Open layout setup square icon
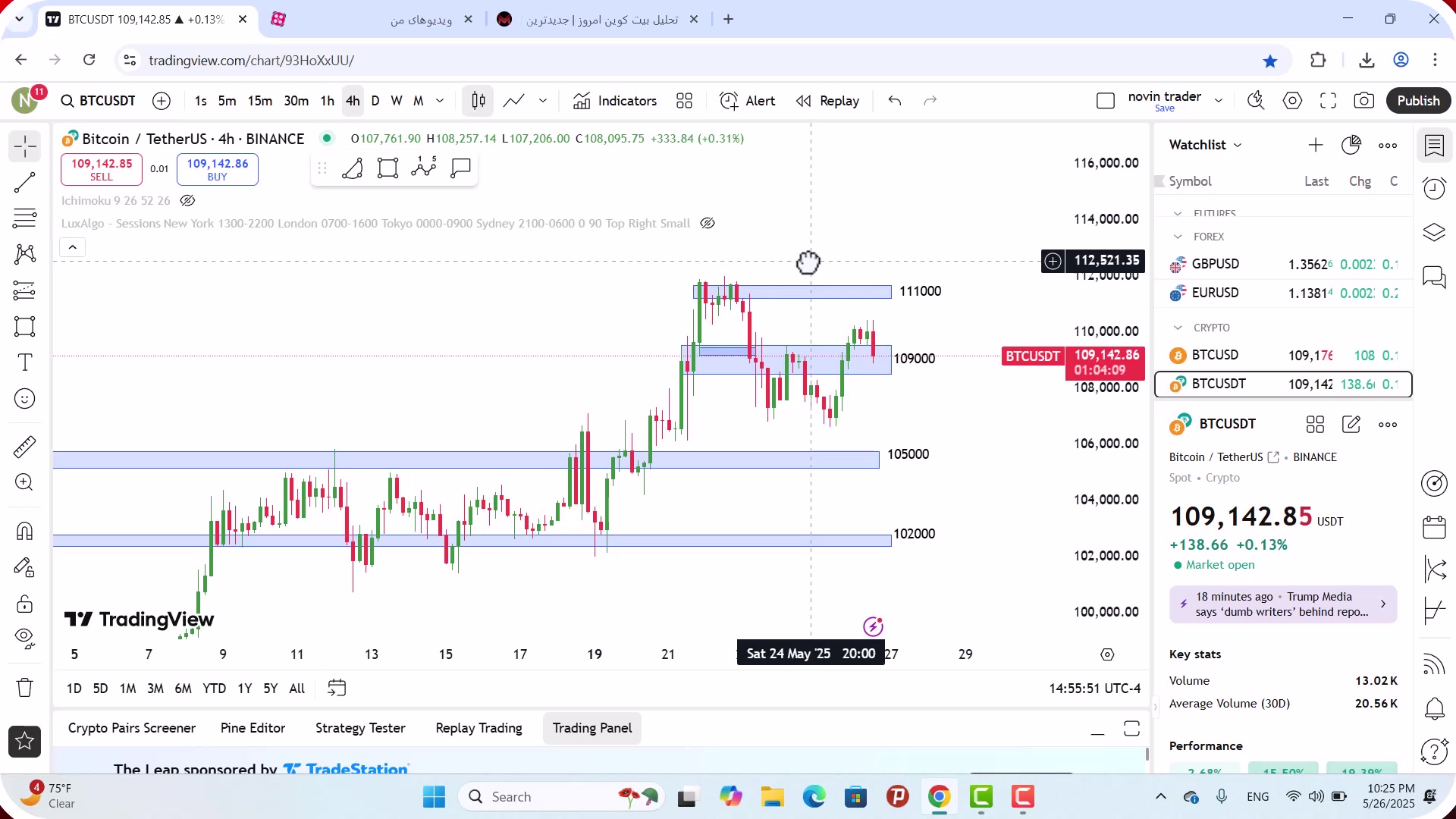1456x819 pixels. pos(1106,101)
